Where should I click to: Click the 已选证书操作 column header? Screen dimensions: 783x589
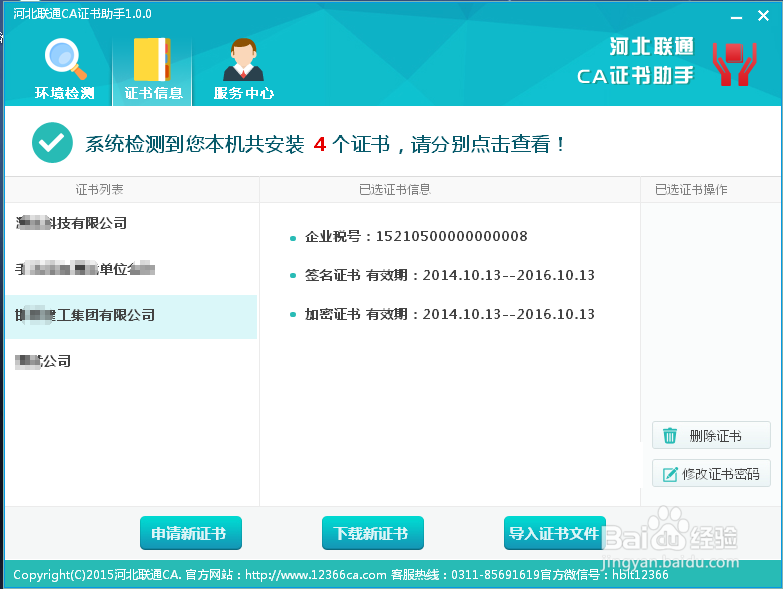coord(691,189)
